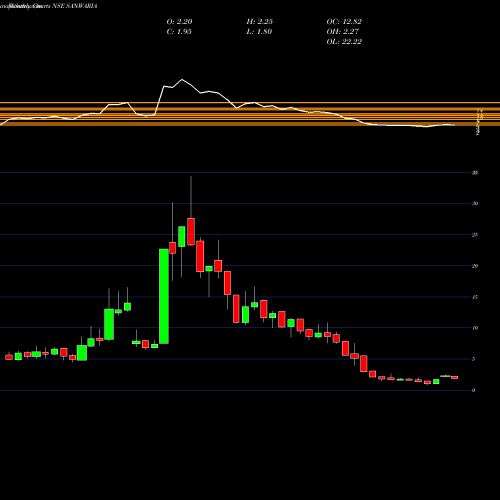
Task: Select the OL: 22.22 reading
Action: tap(344, 41)
